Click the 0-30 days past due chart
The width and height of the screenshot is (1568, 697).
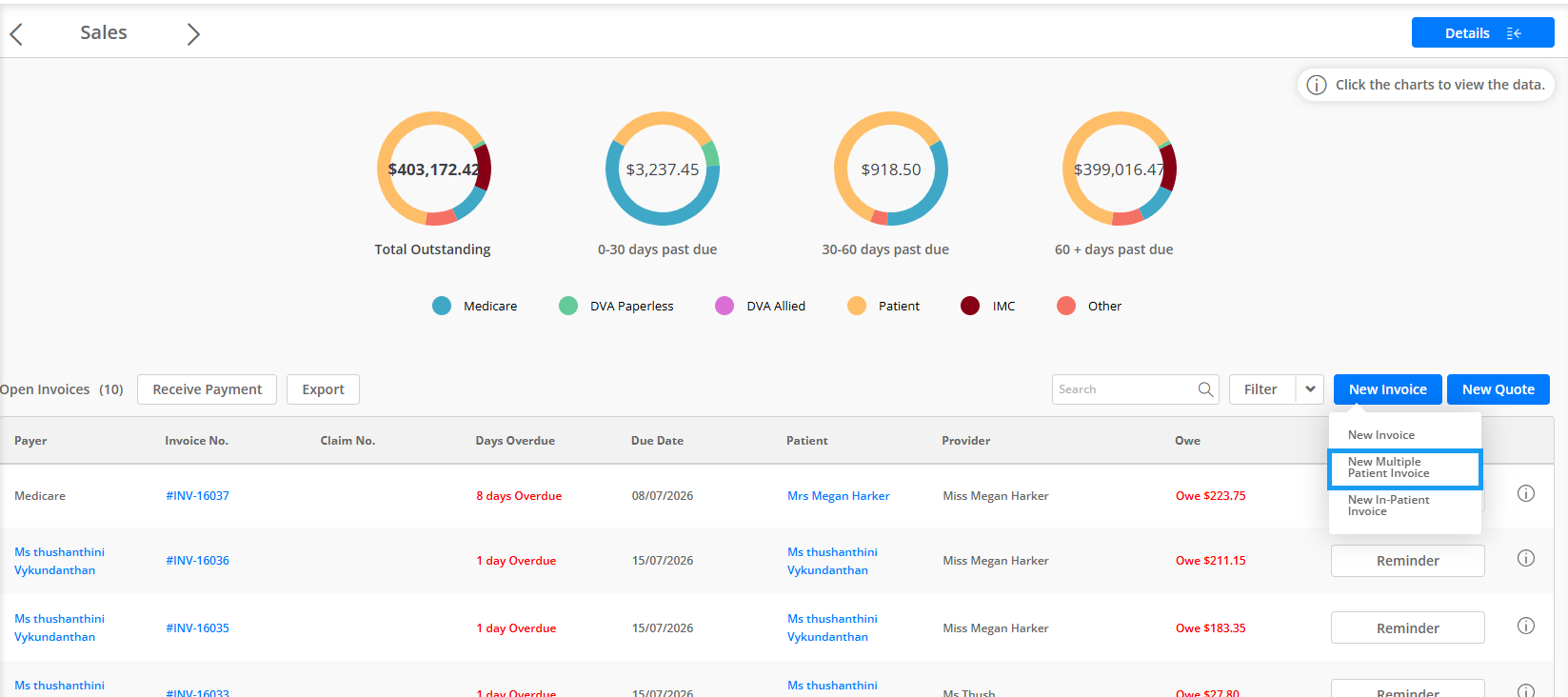[663, 169]
